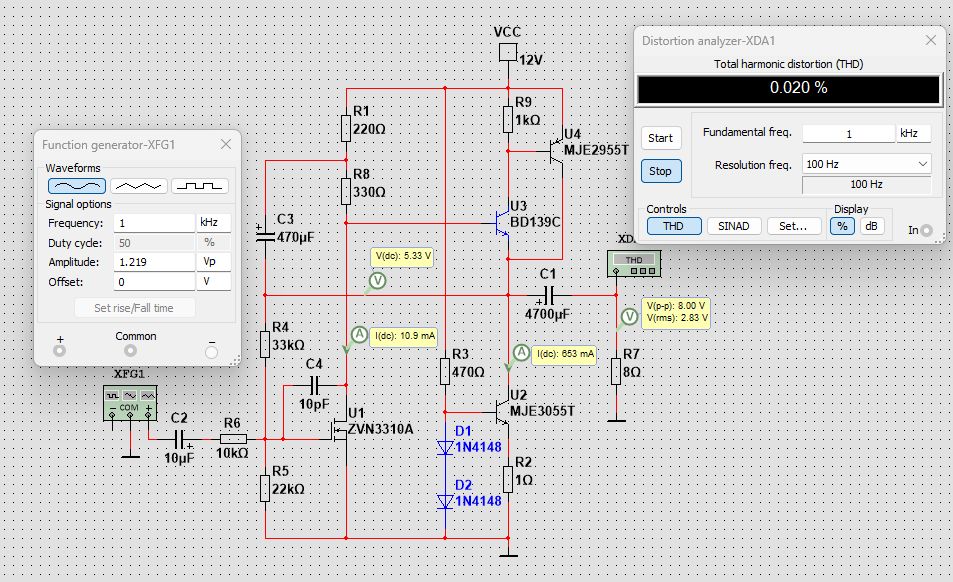
Task: Select the VCC 12V power symbol
Action: (x=508, y=52)
